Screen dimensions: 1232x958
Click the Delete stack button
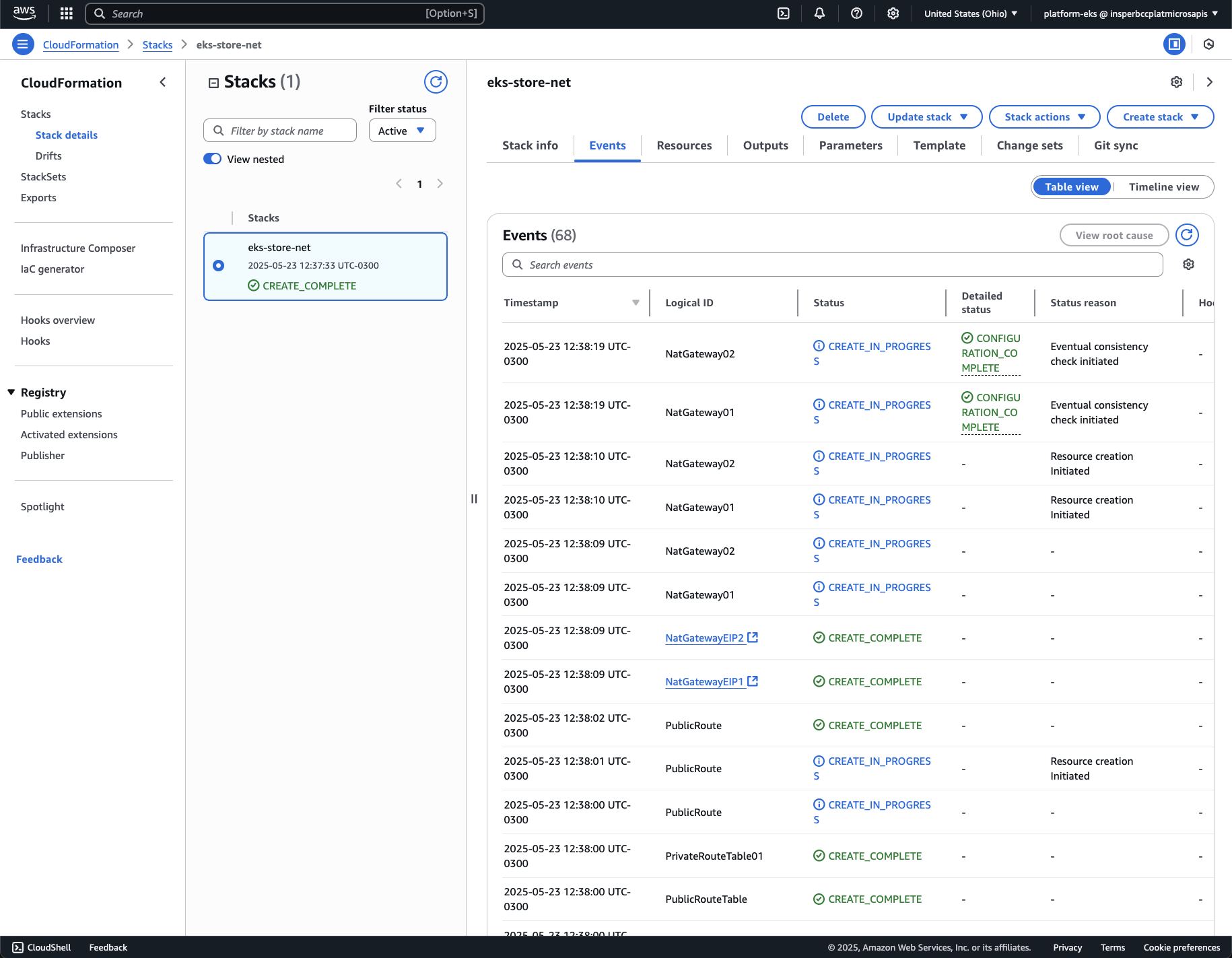pos(833,117)
